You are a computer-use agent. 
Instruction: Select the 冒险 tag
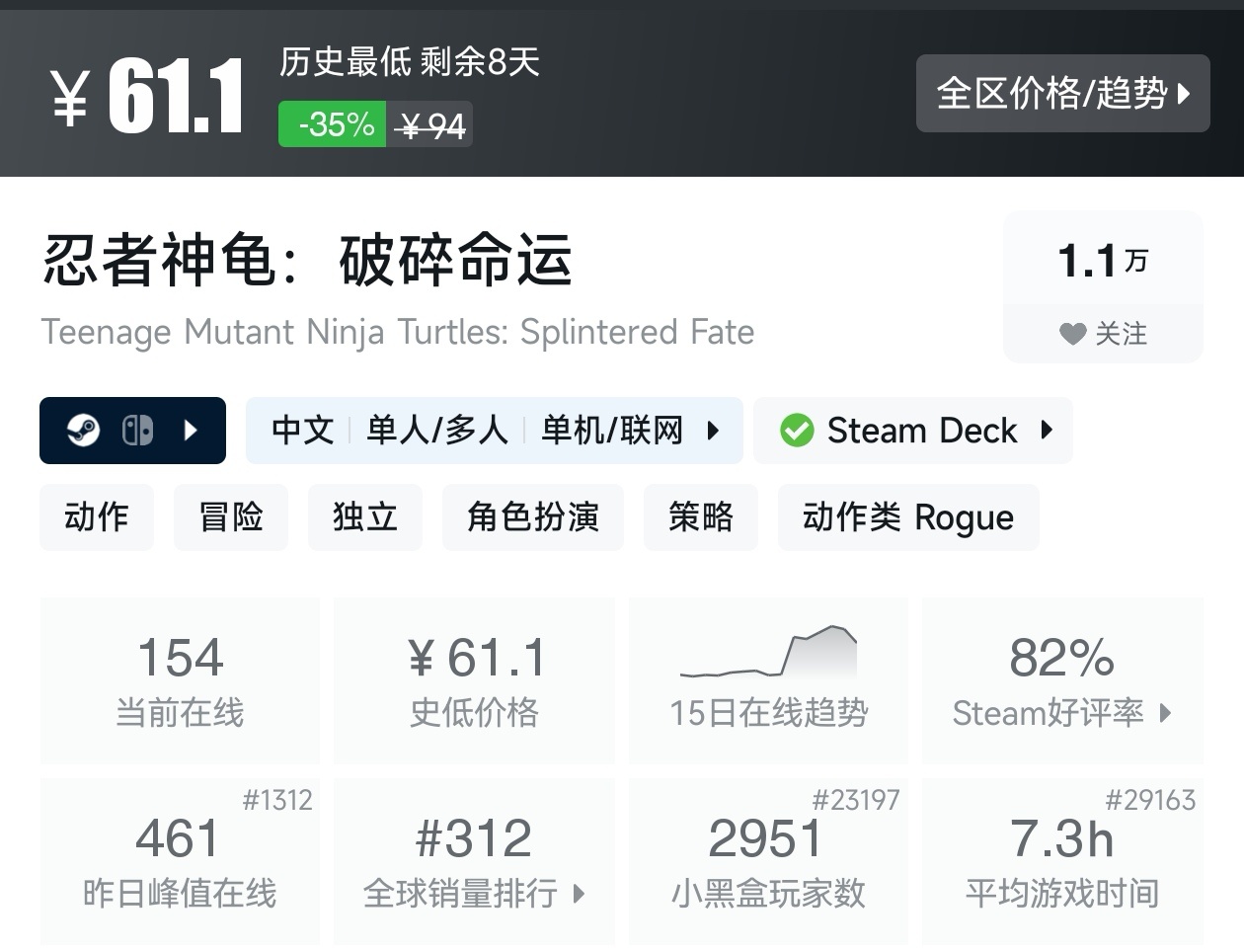(231, 517)
